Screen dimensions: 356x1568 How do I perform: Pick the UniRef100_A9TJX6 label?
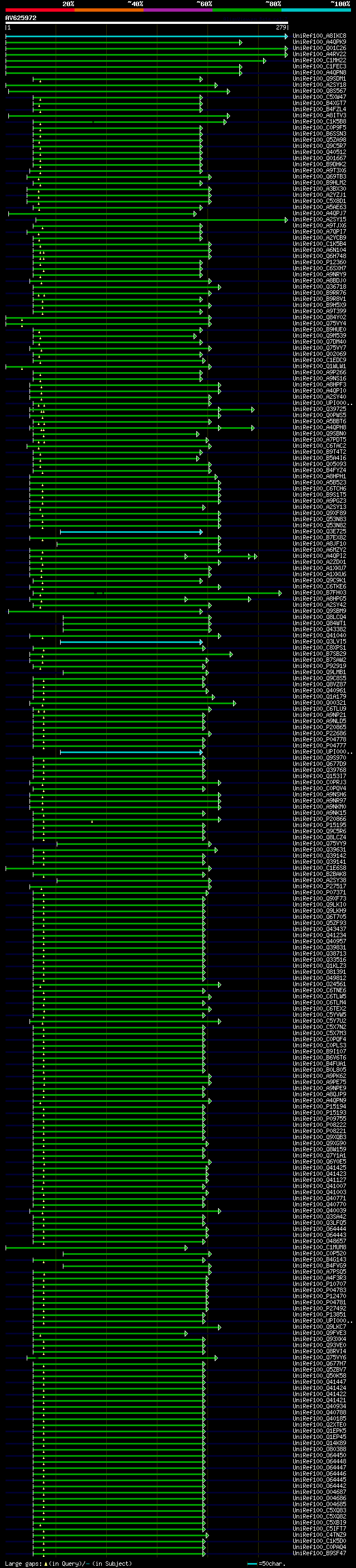(x=319, y=226)
